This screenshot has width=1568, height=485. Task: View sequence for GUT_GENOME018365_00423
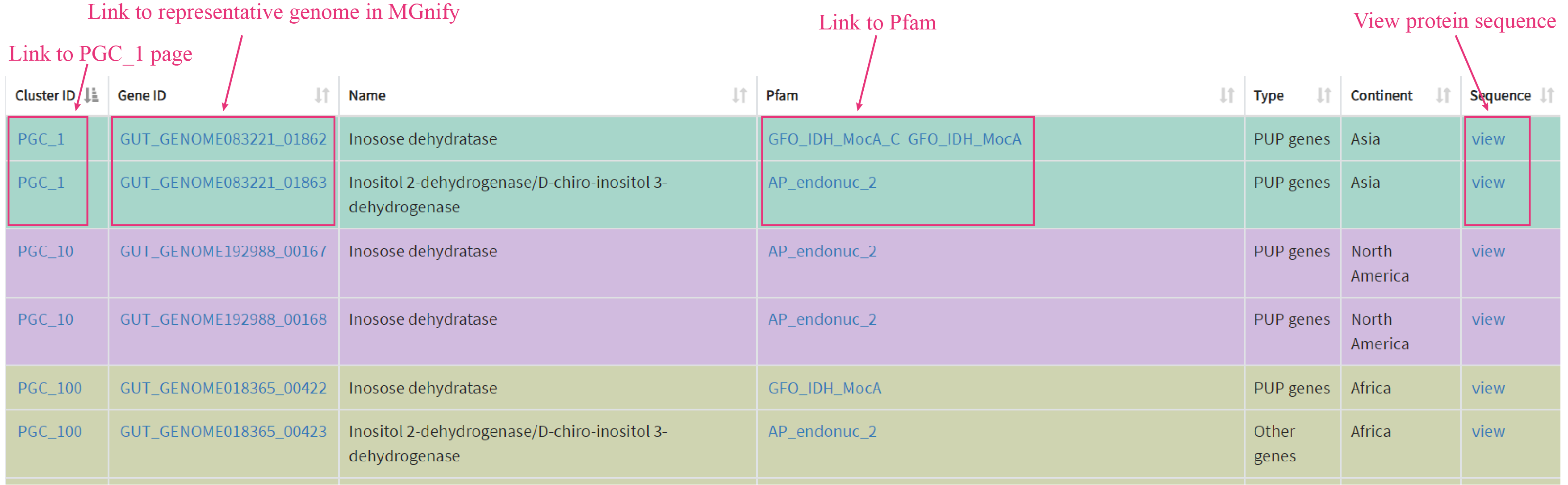1488,431
